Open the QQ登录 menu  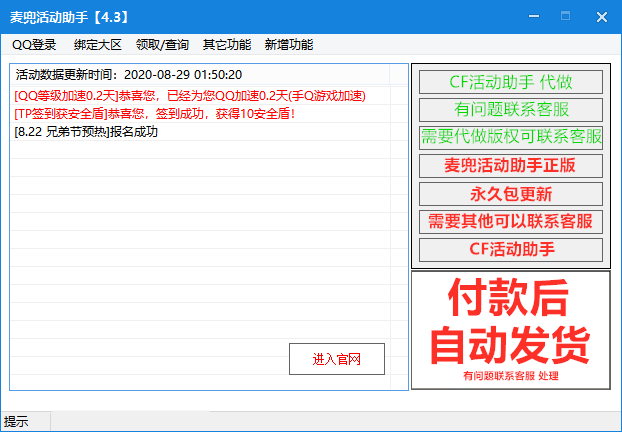34,45
